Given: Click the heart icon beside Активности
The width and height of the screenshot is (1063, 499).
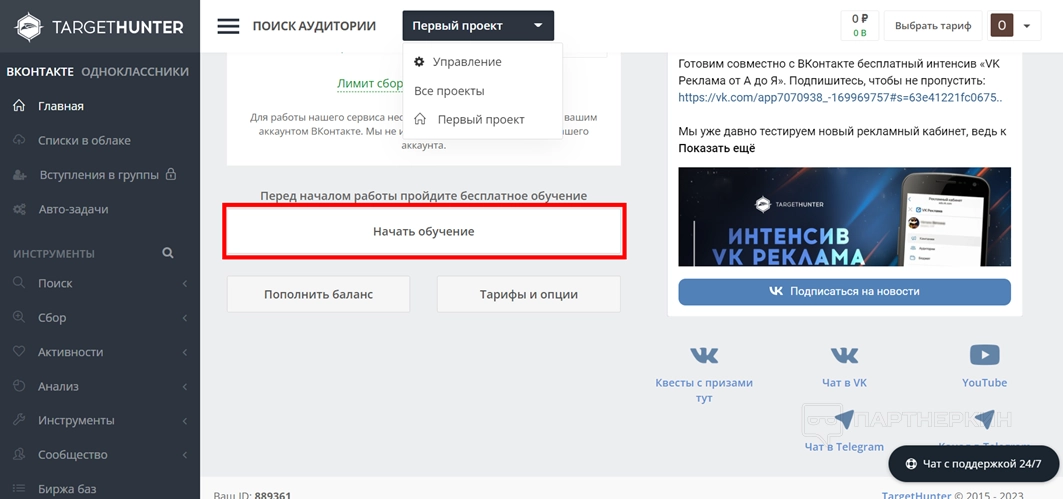Looking at the screenshot, I should [19, 352].
